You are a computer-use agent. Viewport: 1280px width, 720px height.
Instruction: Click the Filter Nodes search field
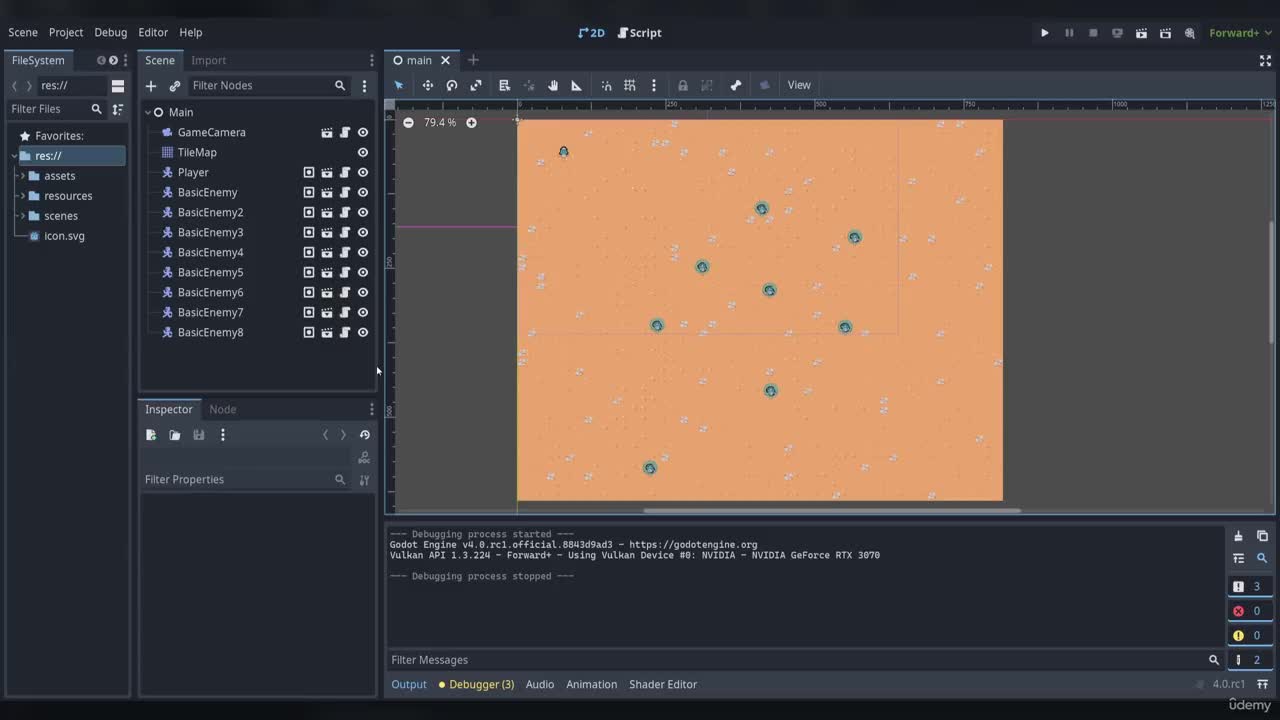tap(260, 86)
